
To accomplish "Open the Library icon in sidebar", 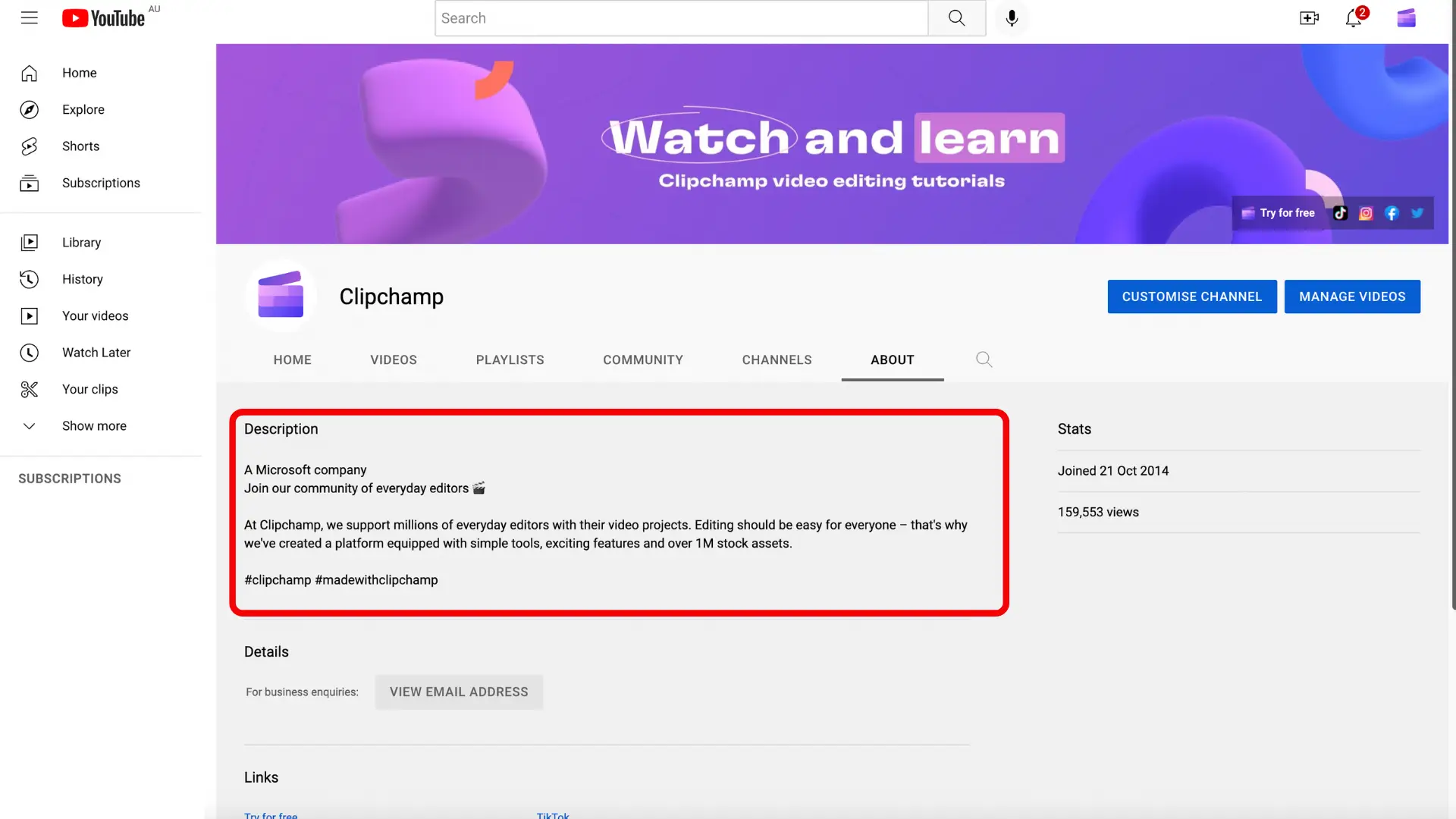I will pos(28,242).
